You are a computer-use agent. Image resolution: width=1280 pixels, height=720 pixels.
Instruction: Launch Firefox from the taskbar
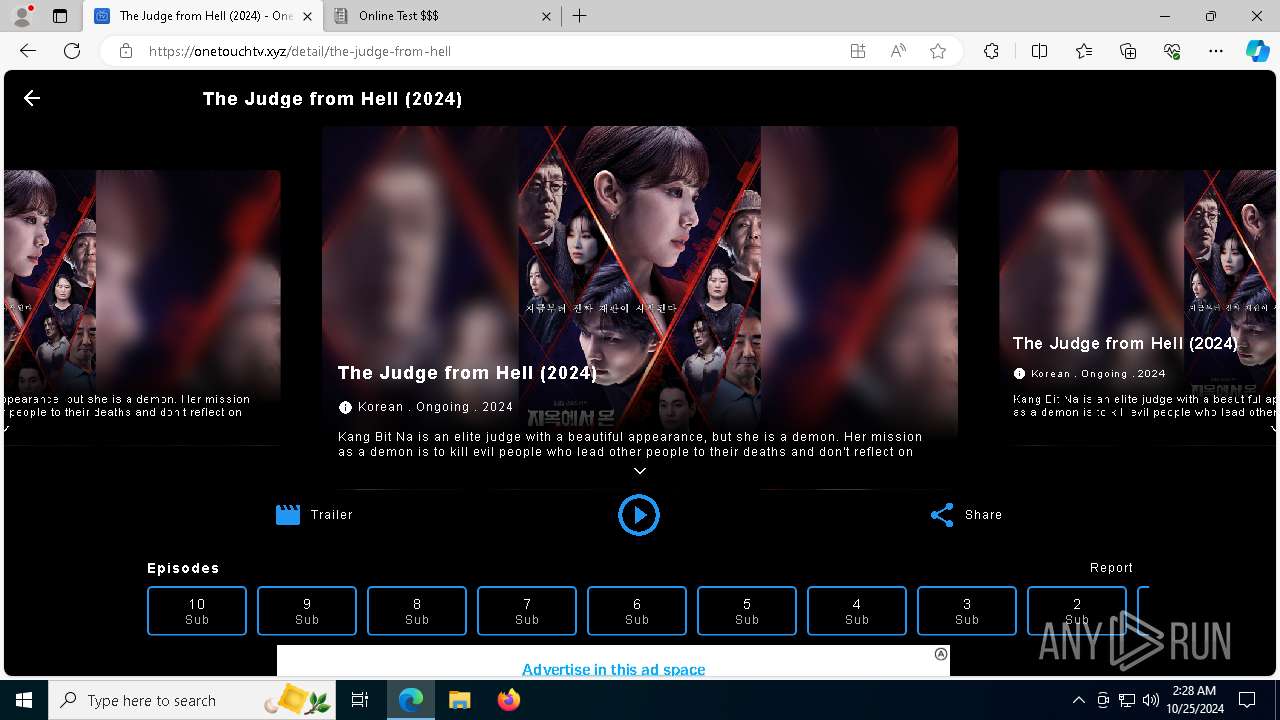point(508,700)
